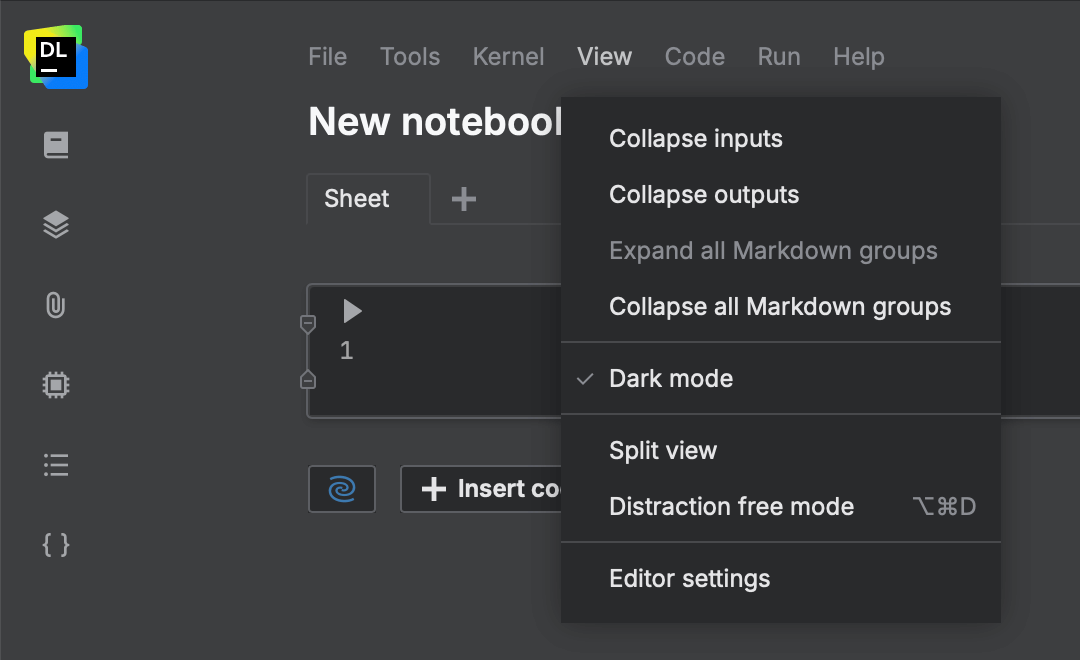
Task: Add a new sheet with plus icon
Action: 464,199
